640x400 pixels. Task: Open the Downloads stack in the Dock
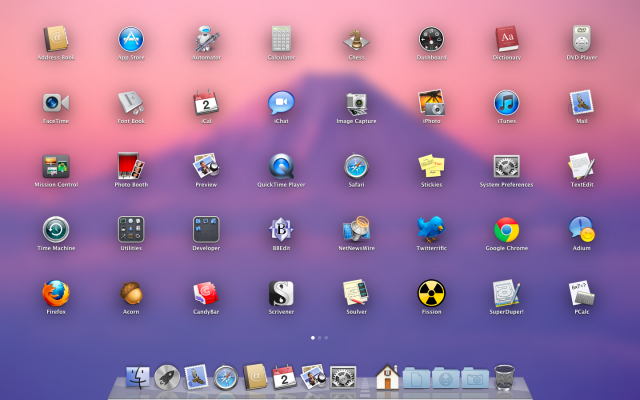coord(446,378)
